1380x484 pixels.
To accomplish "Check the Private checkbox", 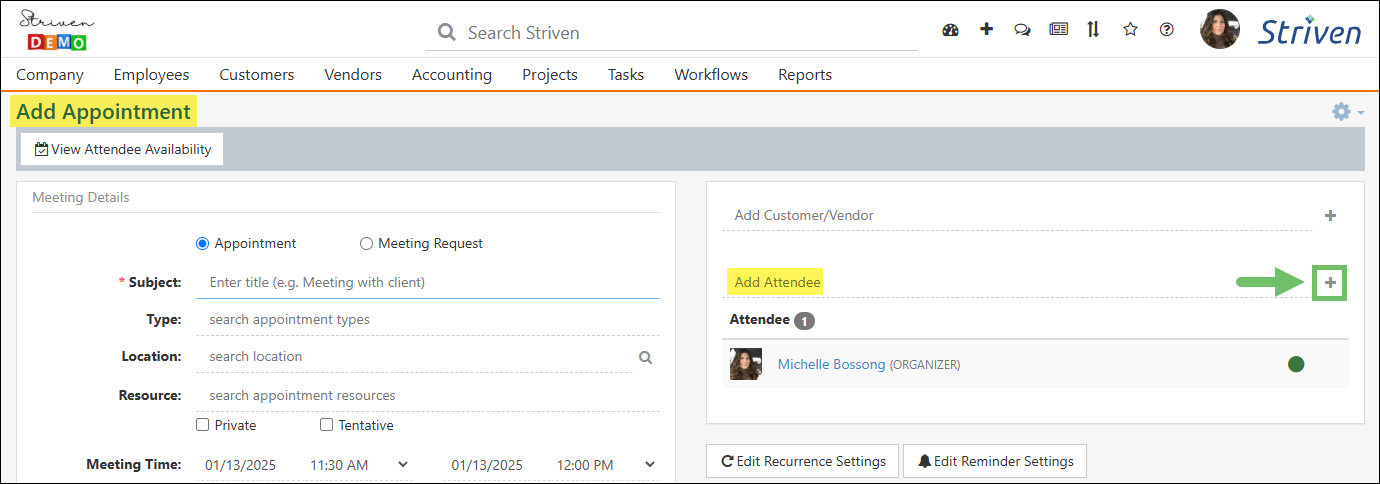I will 203,425.
